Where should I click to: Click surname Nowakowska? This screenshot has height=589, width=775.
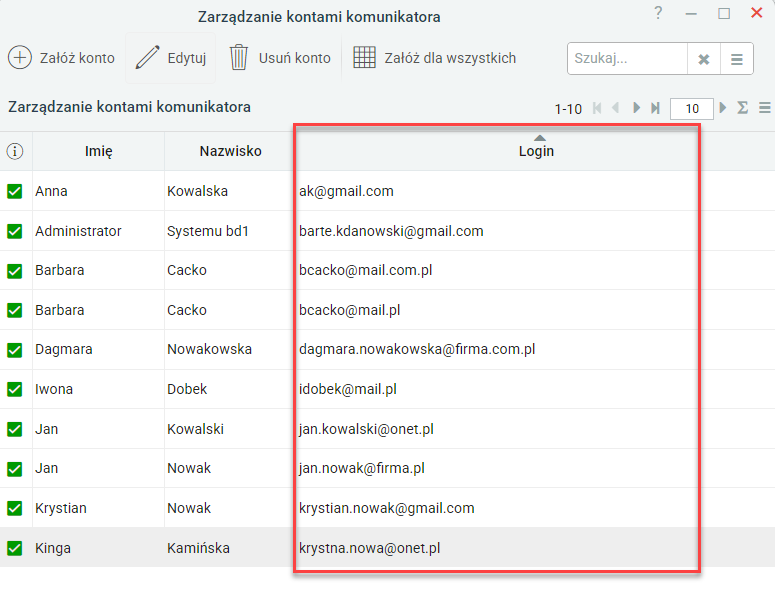pyautogui.click(x=210, y=349)
